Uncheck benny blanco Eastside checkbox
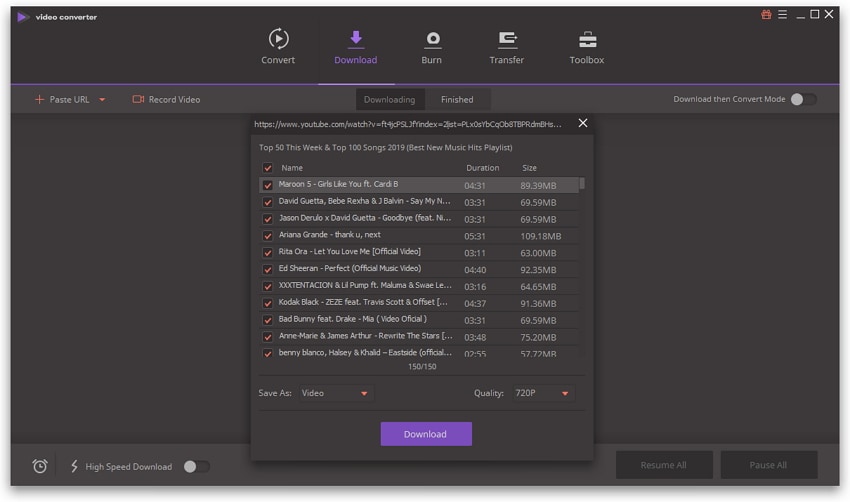Screen dimensions: 850x502 coord(267,353)
